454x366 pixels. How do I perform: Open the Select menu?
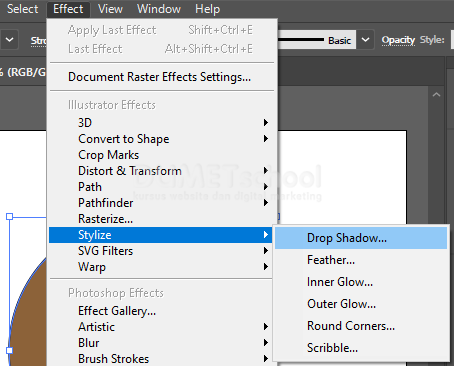click(x=22, y=9)
